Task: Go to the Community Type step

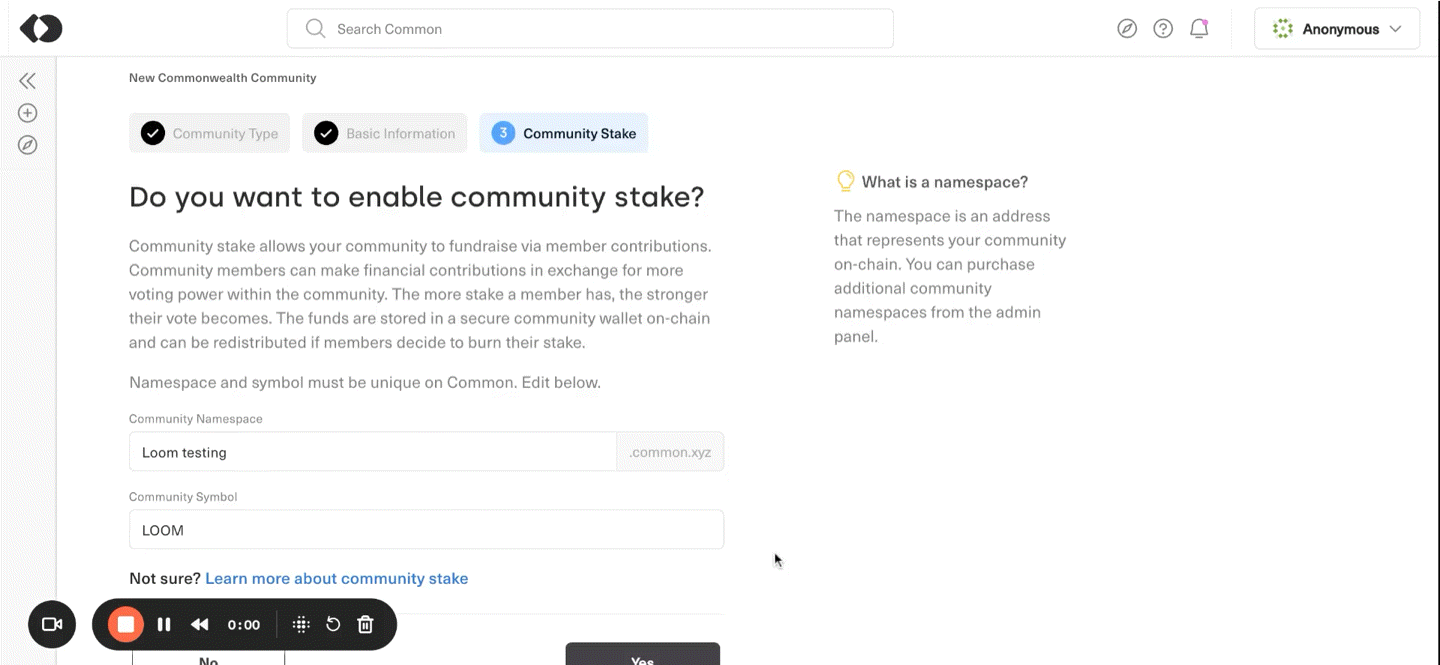Action: 210,133
